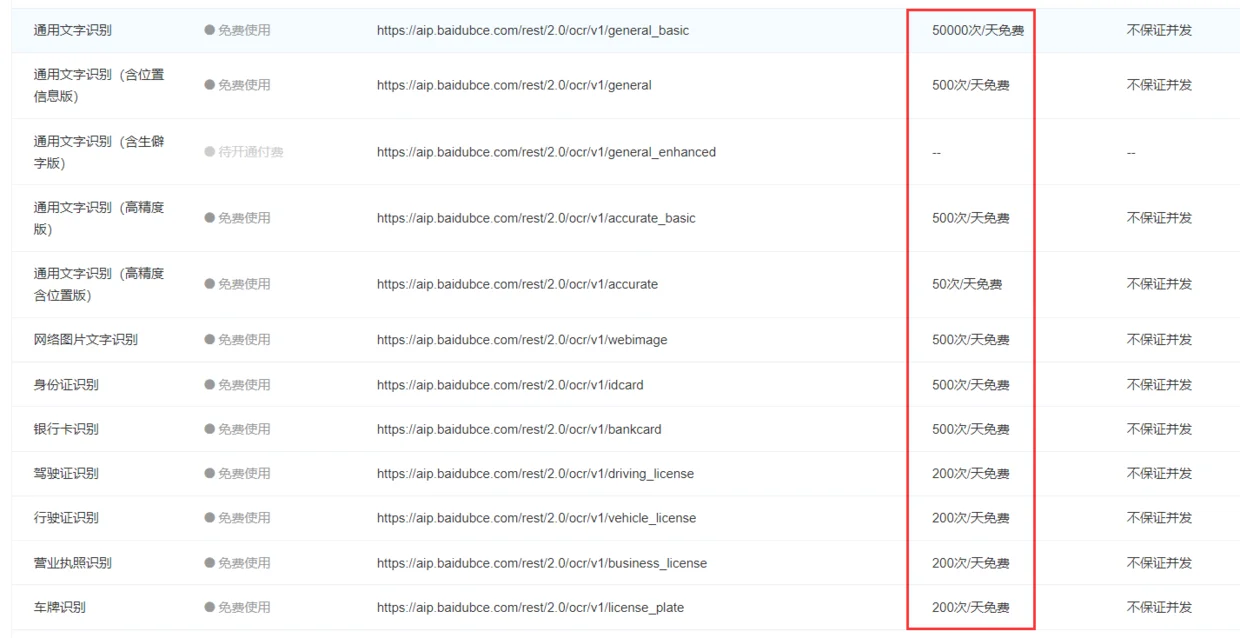Screen dimensions: 1240x638
Task: Select the 身份证识别 API name
Action: click(x=66, y=385)
